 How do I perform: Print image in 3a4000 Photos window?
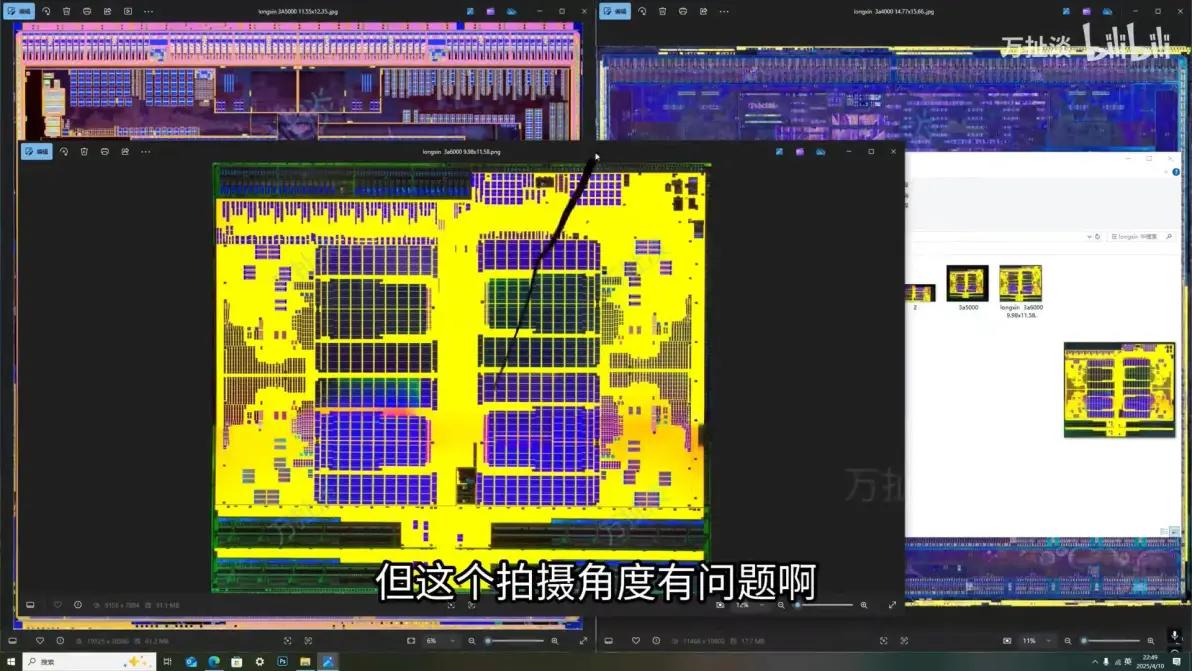pyautogui.click(x=683, y=11)
